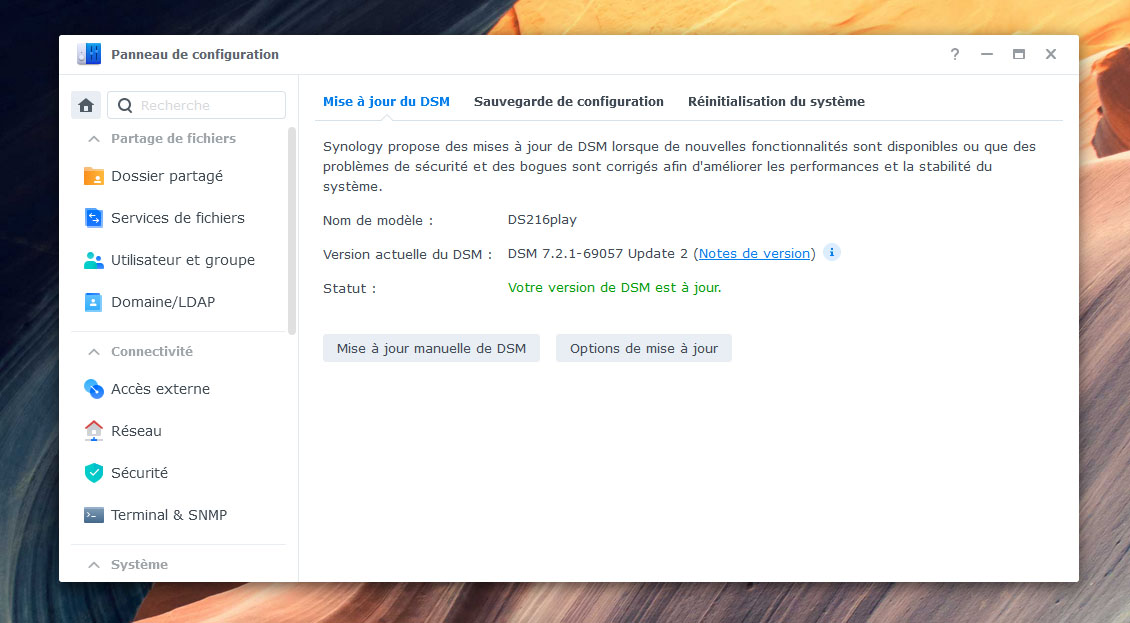Click the Panneau de configuration app icon
1130x623 pixels.
pos(89,54)
